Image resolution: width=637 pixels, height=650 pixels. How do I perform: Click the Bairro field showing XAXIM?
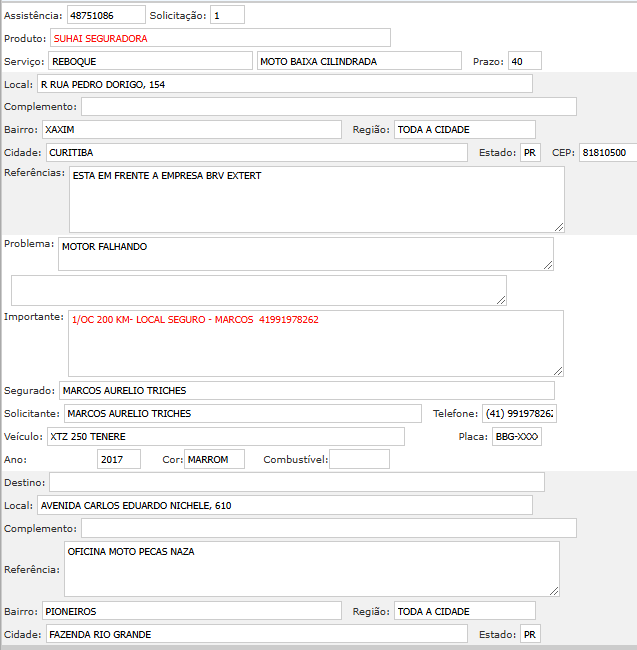191,130
